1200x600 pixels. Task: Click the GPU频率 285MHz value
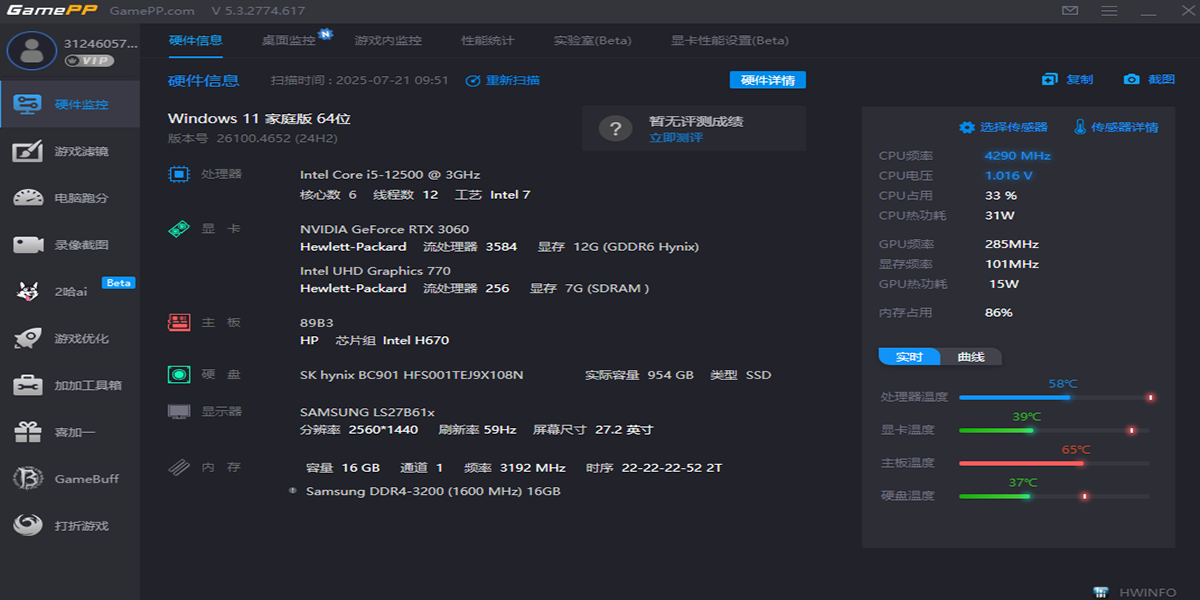pyautogui.click(x=1011, y=244)
